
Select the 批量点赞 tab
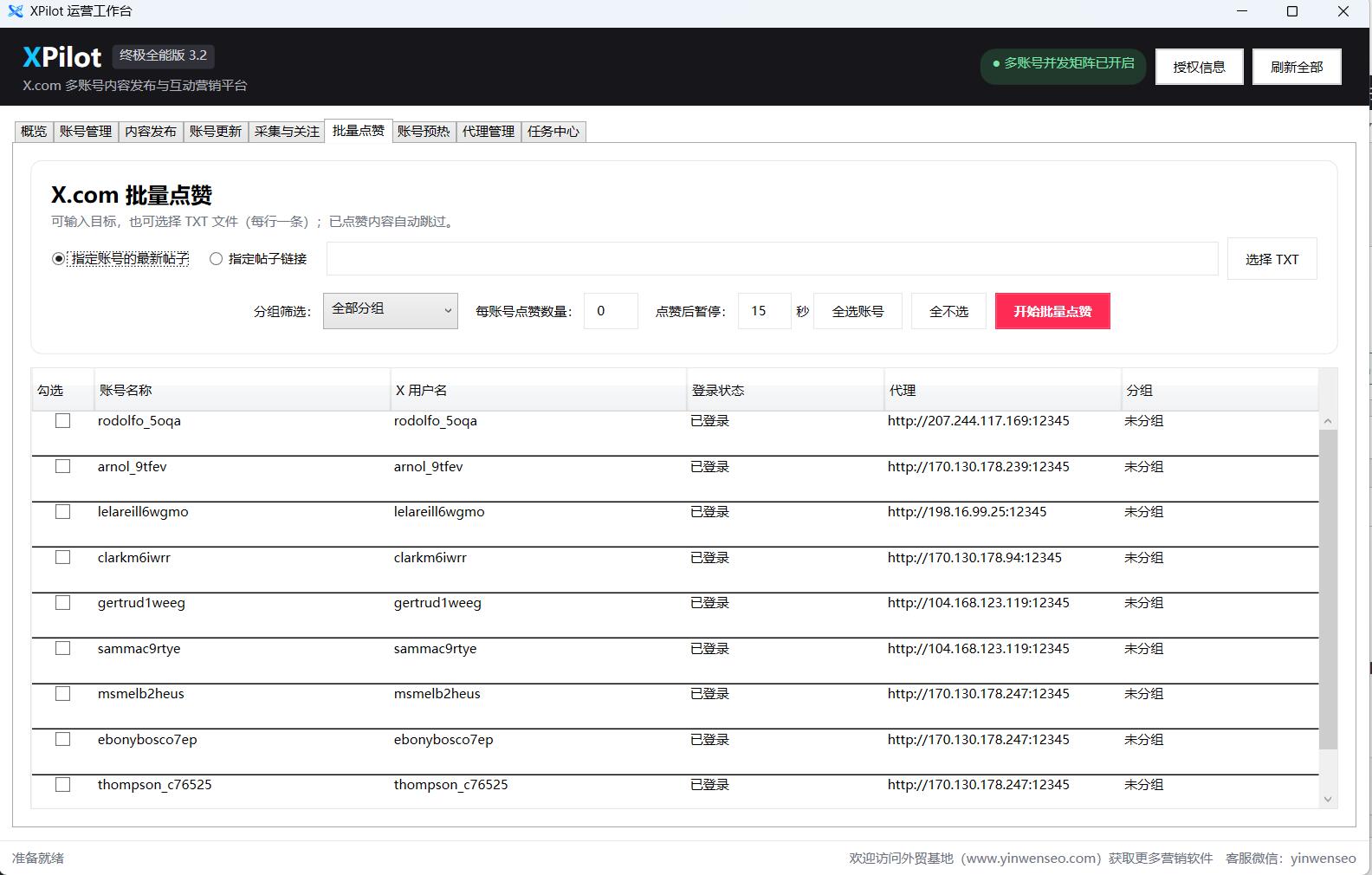click(x=359, y=130)
